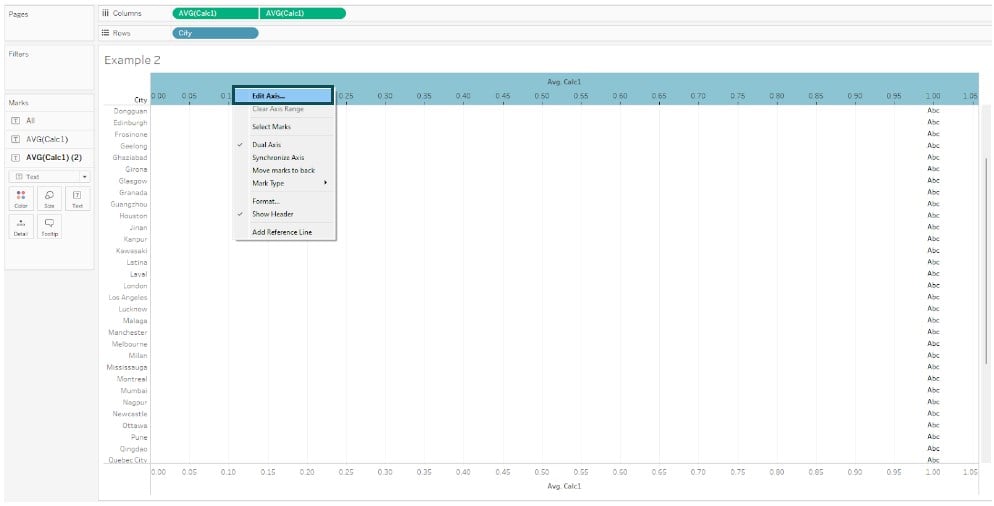The image size is (994, 506).
Task: Expand the Mark Type submenu
Action: 284,183
